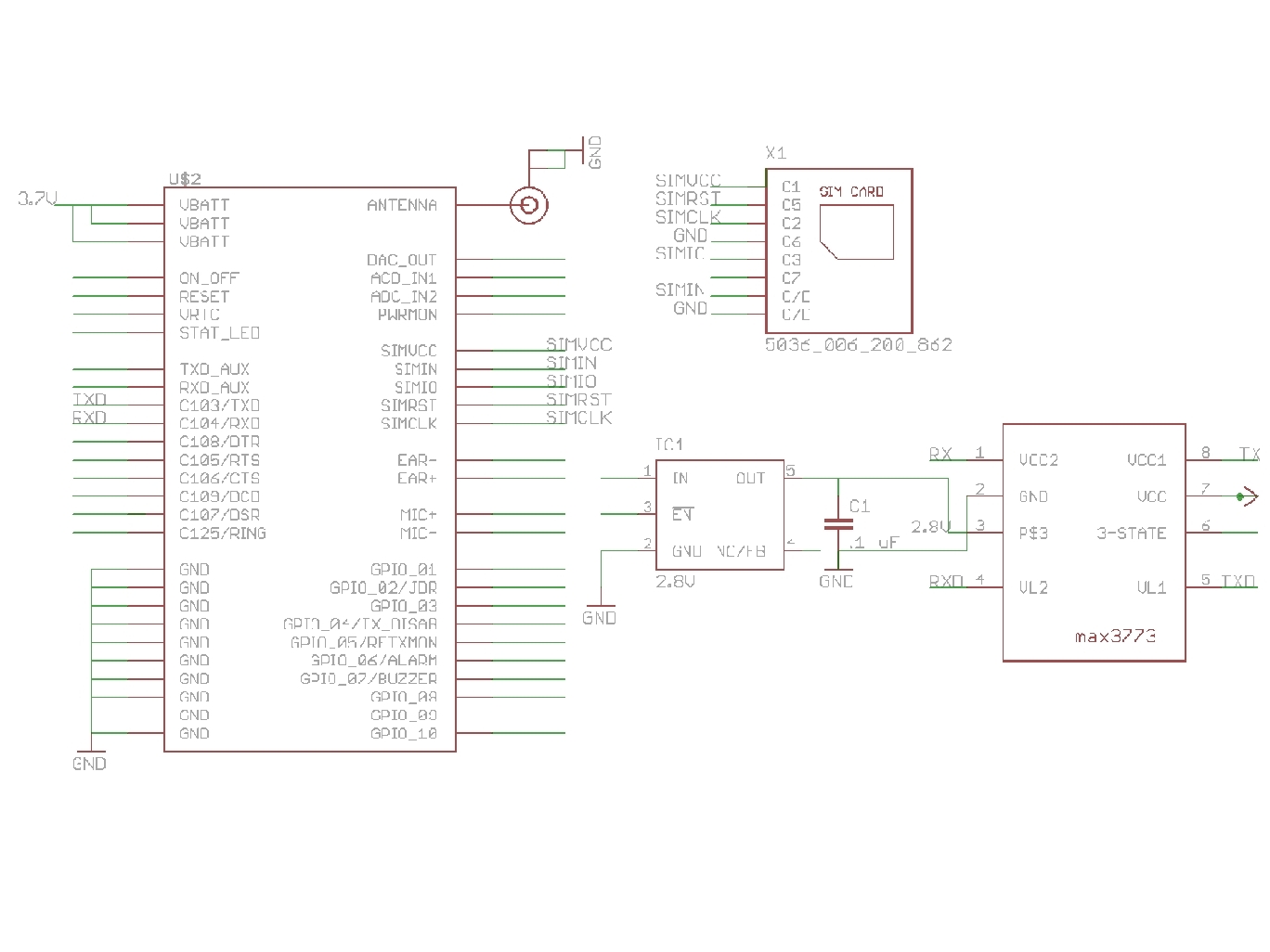Click the TXD_AUX pin label
Screen dimensions: 1270x952
pos(214,369)
